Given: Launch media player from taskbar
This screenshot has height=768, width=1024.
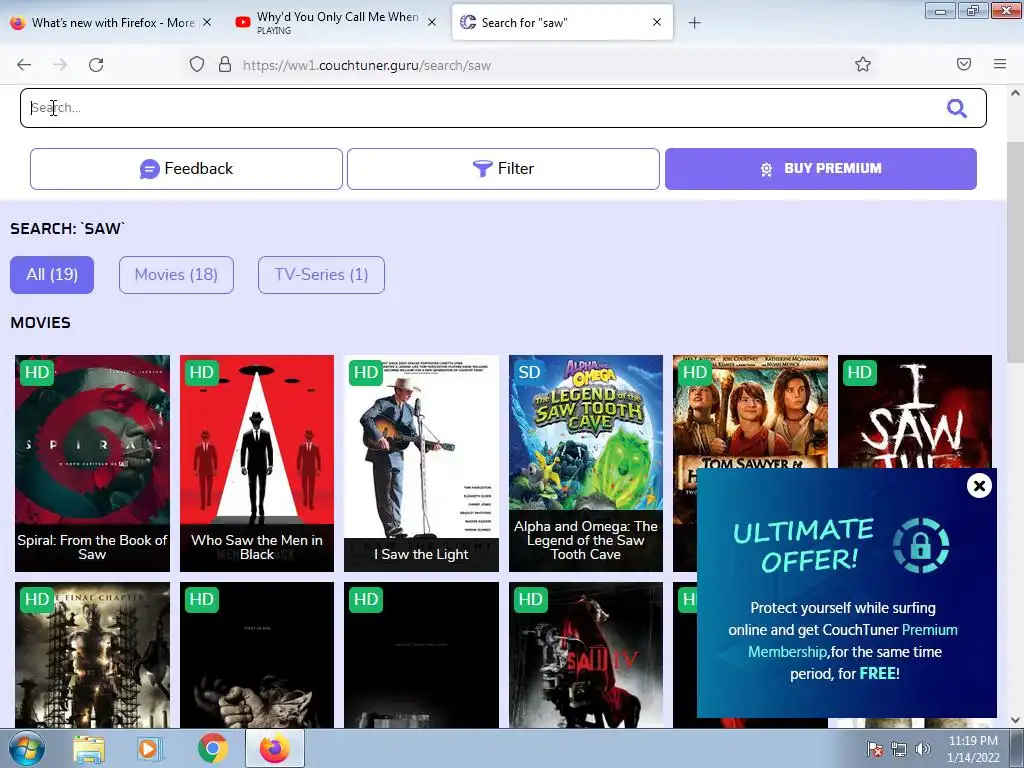Looking at the screenshot, I should [x=149, y=749].
